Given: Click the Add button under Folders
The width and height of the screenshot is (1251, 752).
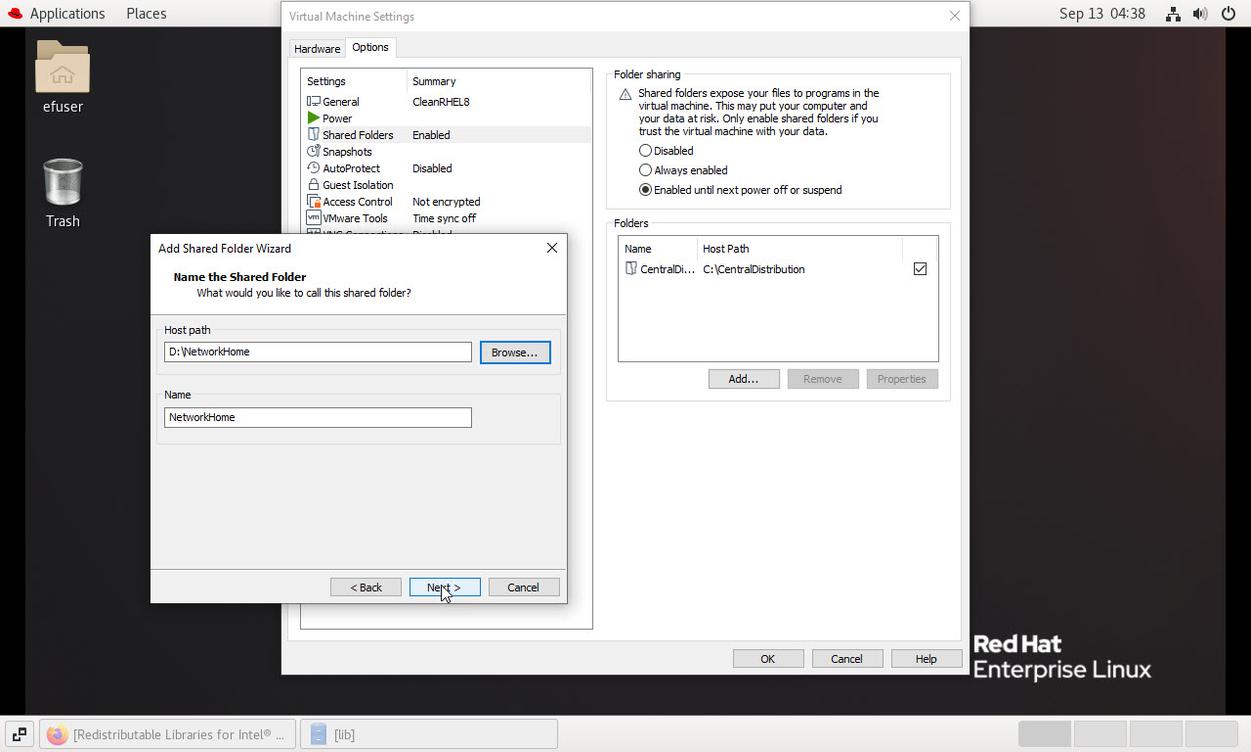Looking at the screenshot, I should click(743, 379).
